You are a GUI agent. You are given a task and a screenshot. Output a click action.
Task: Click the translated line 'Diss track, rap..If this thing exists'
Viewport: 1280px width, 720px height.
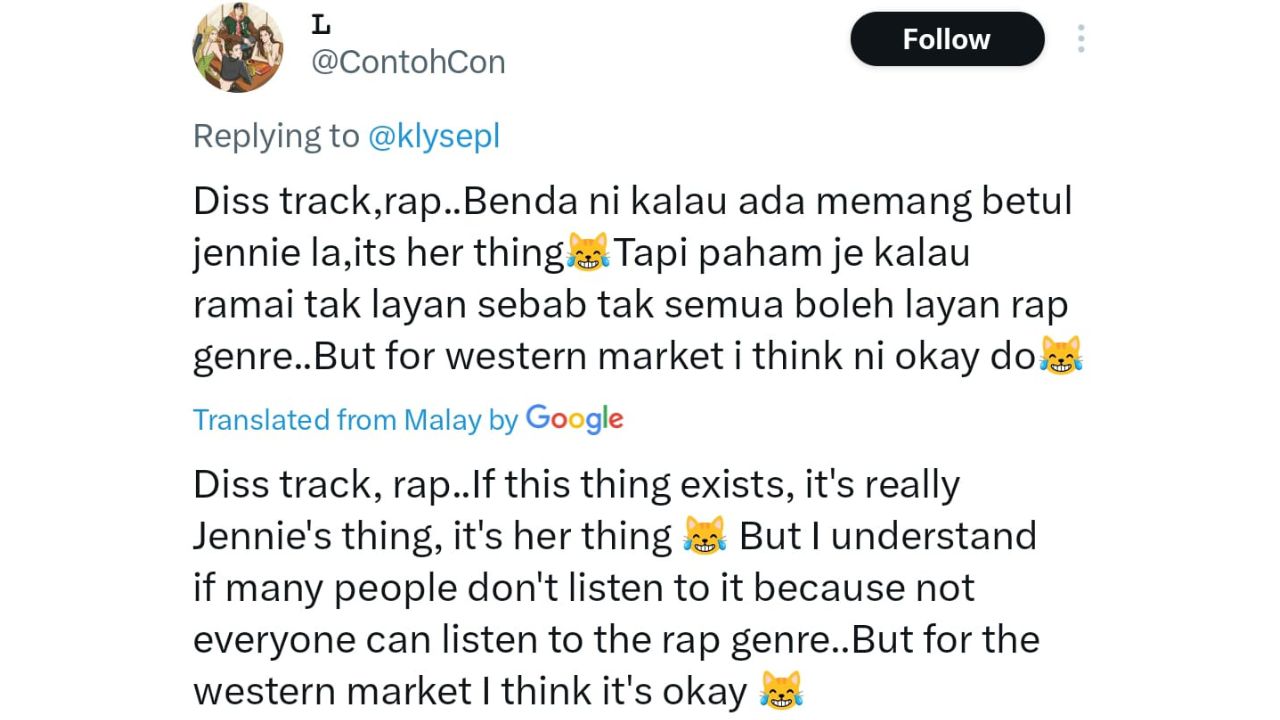(x=576, y=485)
